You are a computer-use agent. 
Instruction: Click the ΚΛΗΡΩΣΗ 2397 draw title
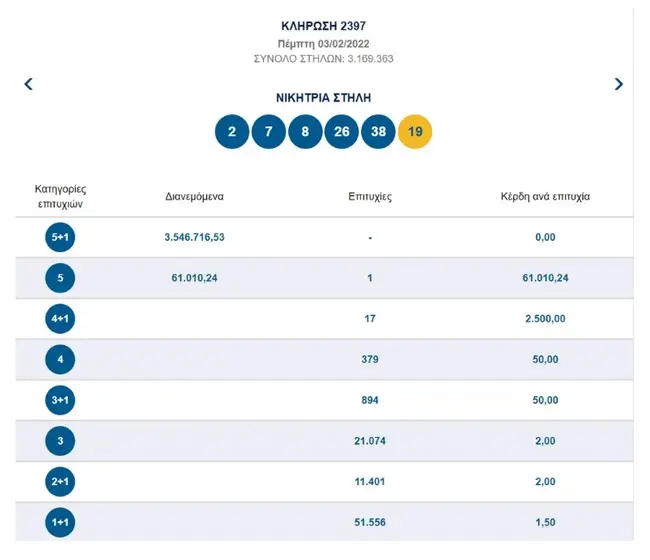(324, 24)
